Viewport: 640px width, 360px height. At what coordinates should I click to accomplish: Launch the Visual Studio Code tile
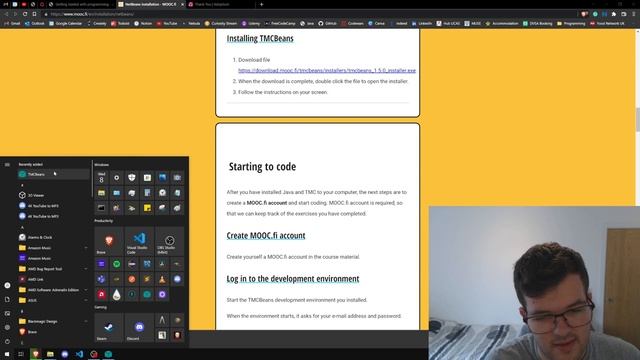pyautogui.click(x=139, y=241)
